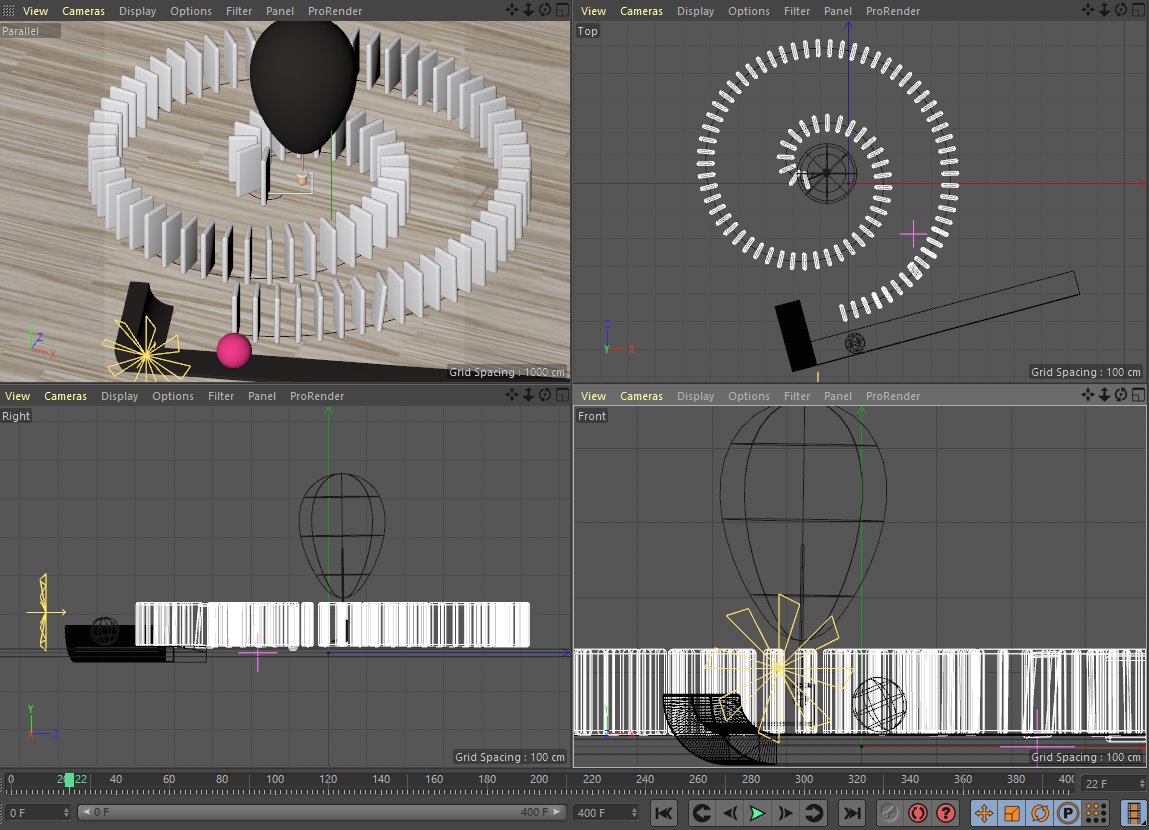Toggle active view icon in Parallel viewport
Screen dimensions: 1149x830
pos(562,10)
